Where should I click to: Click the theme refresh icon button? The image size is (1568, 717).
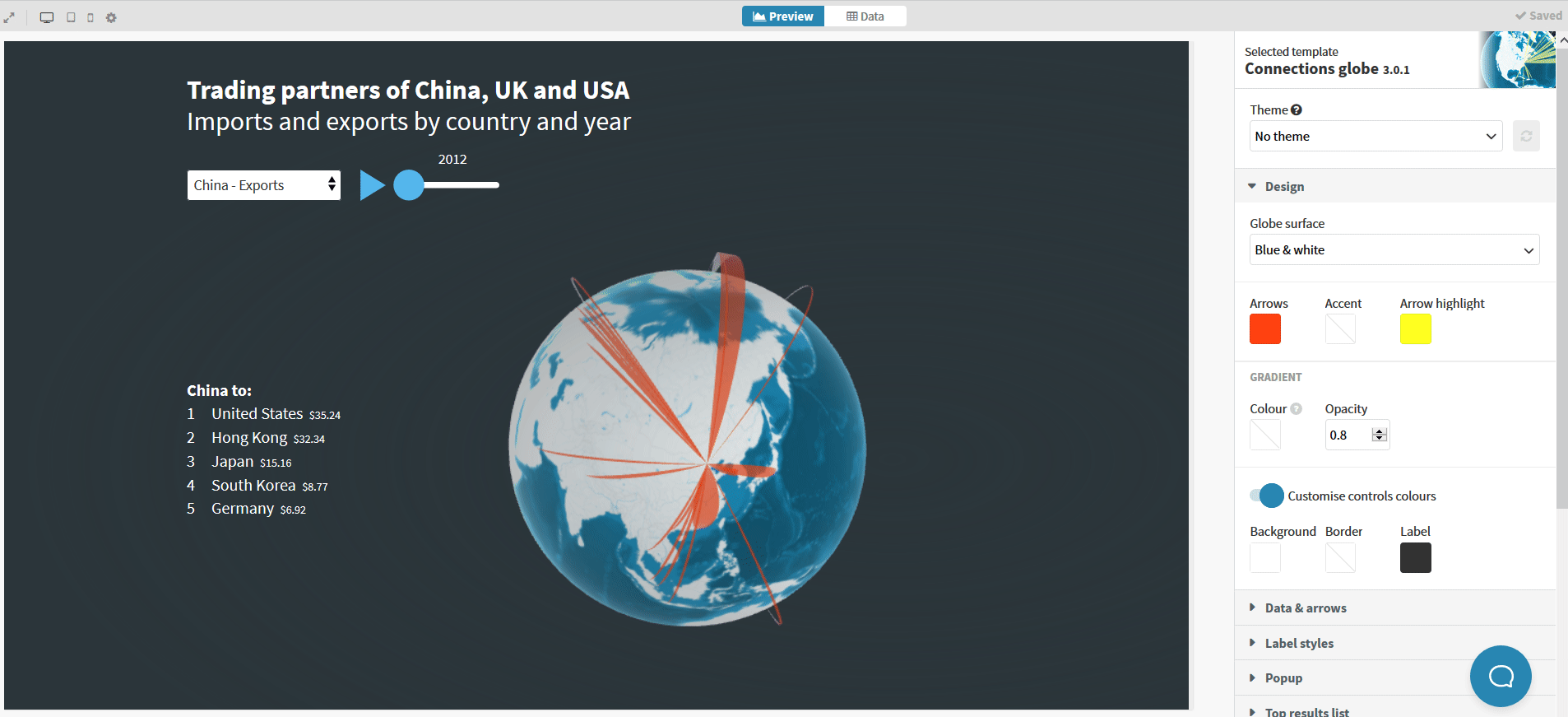tap(1526, 136)
